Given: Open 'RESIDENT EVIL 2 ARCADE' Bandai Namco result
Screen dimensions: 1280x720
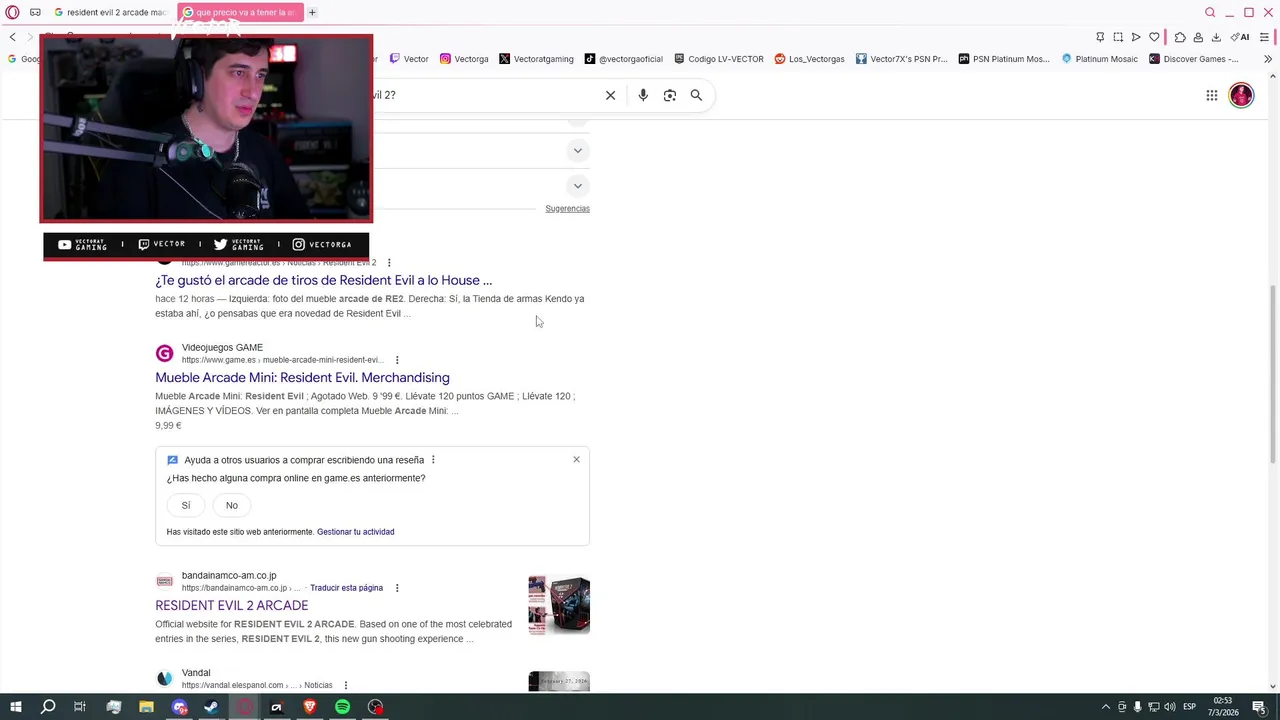Looking at the screenshot, I should point(231,605).
